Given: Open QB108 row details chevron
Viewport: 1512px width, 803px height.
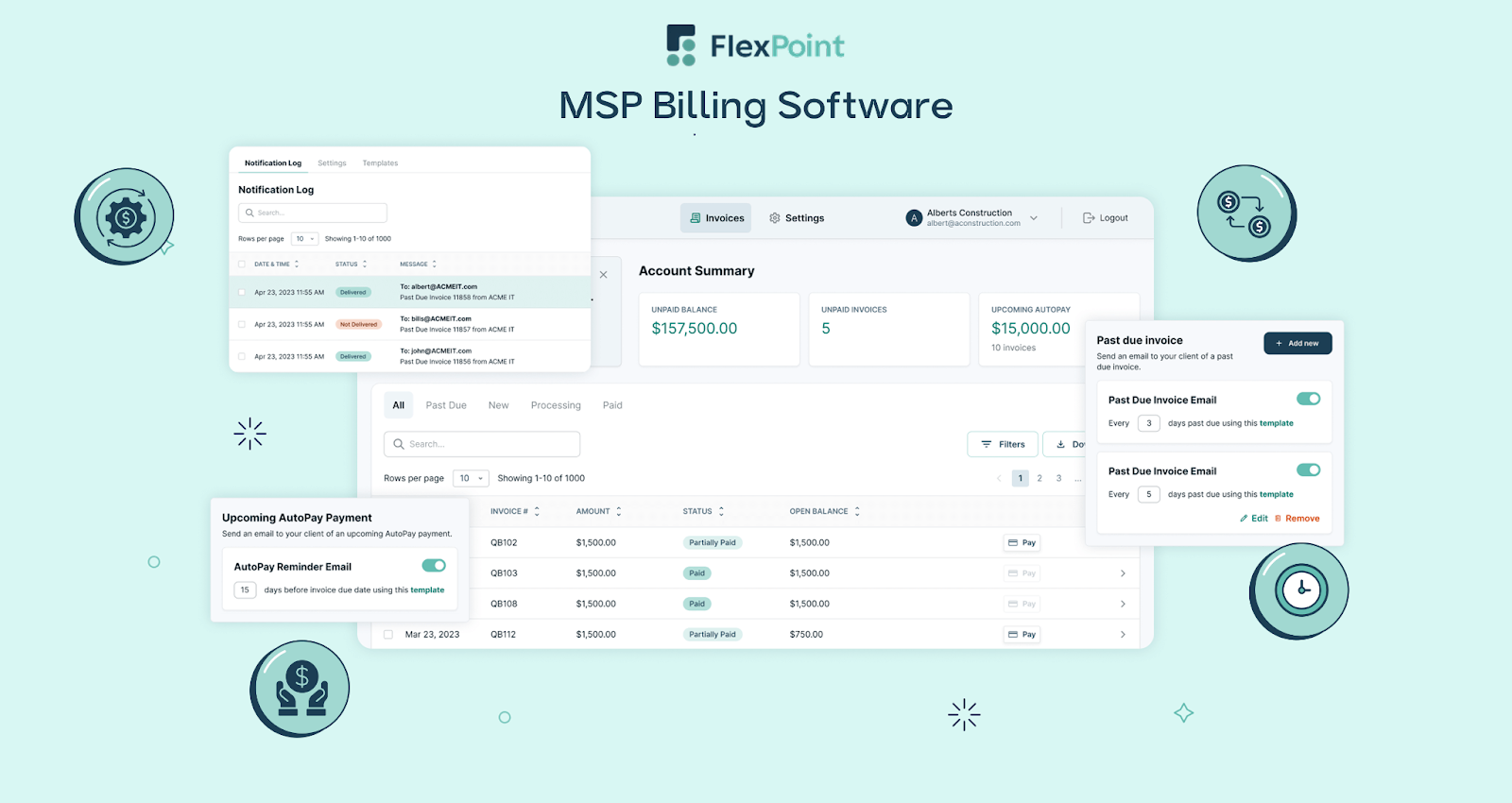Looking at the screenshot, I should (1123, 604).
